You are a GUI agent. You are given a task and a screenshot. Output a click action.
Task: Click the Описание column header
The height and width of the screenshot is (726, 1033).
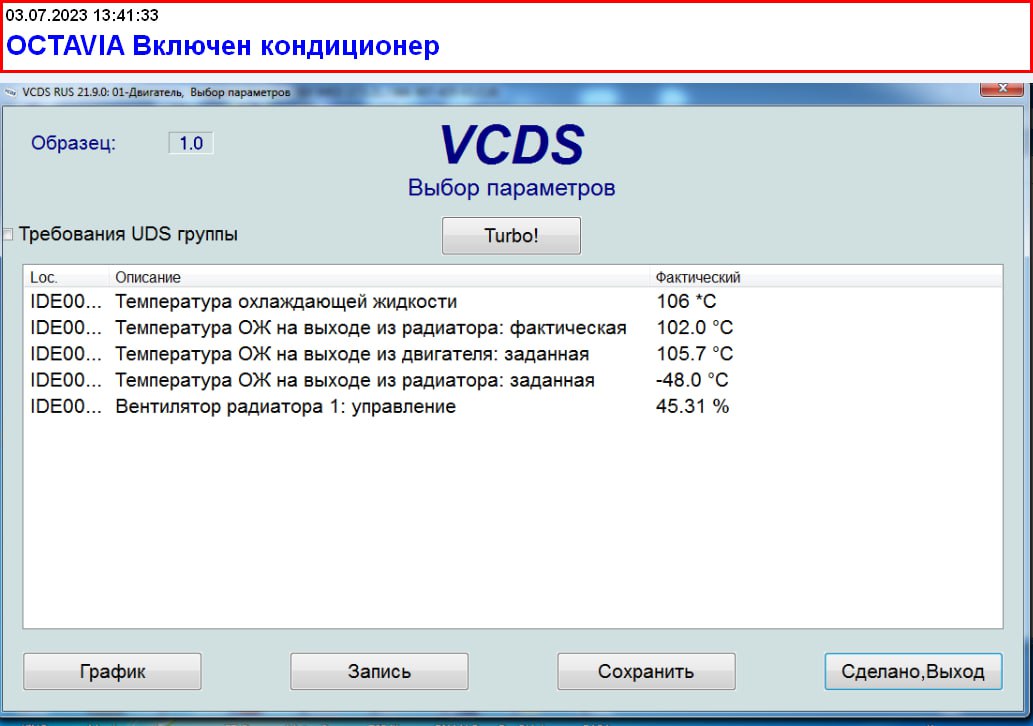click(x=379, y=277)
